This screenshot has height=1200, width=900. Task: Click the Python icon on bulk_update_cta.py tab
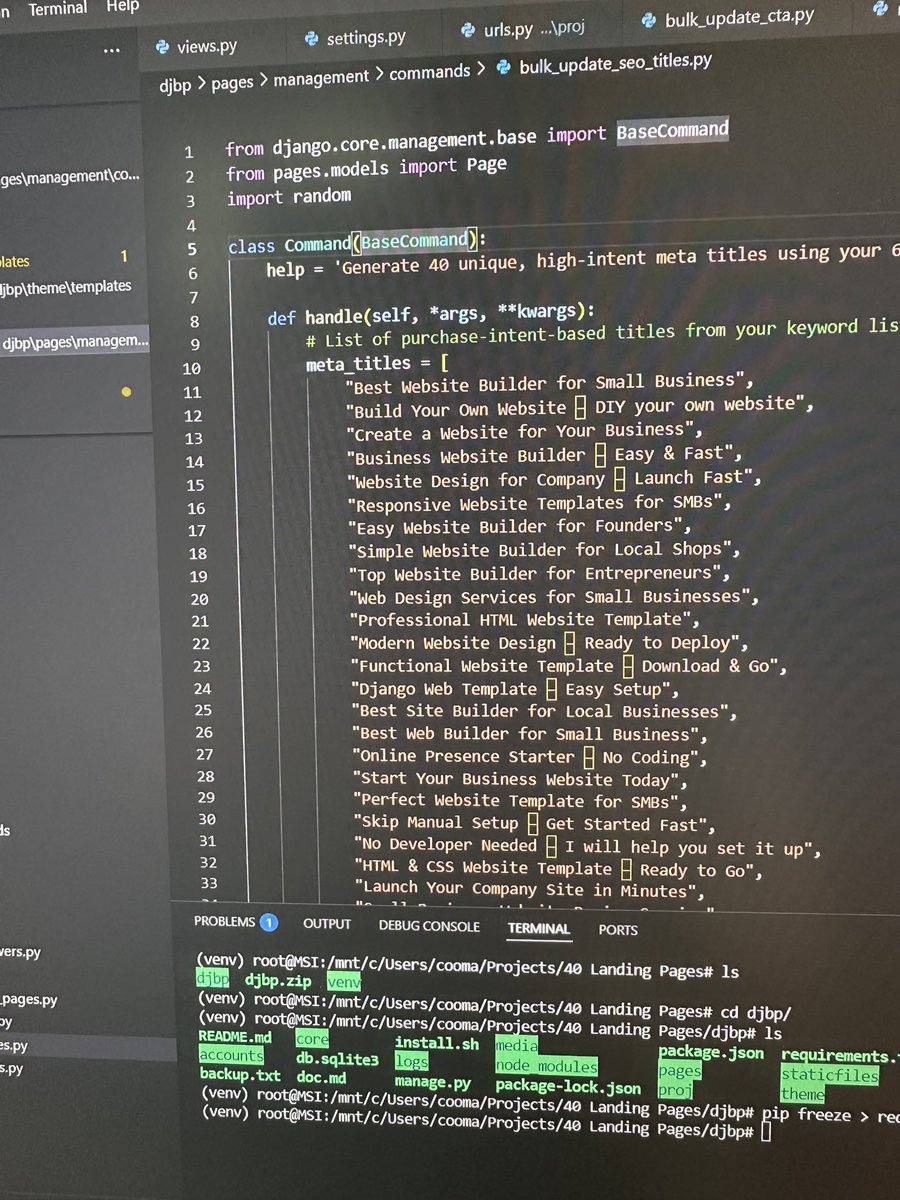[649, 19]
